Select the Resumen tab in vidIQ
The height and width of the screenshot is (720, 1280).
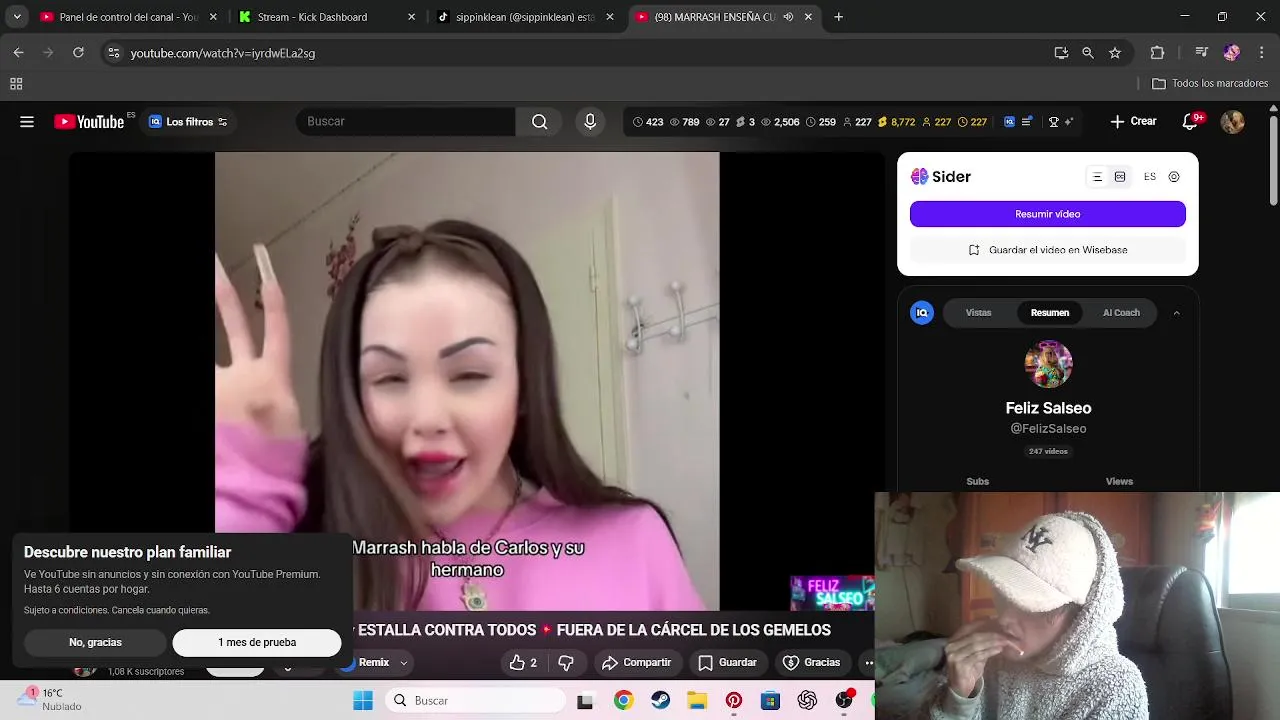1050,313
